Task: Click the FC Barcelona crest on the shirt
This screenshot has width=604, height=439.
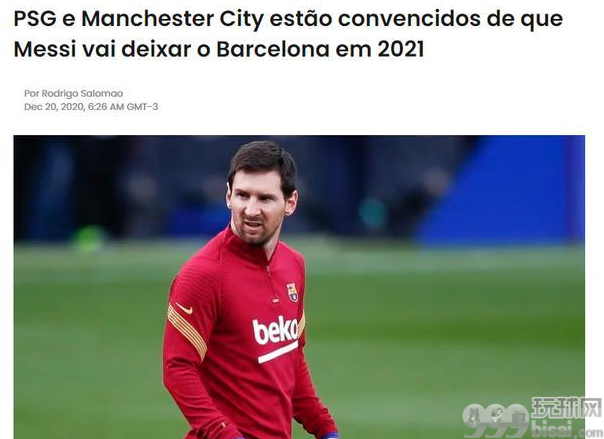Action: [x=293, y=292]
